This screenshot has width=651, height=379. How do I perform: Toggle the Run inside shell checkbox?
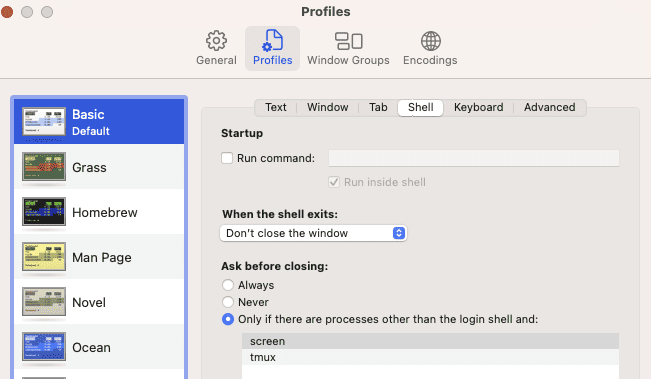[x=334, y=182]
